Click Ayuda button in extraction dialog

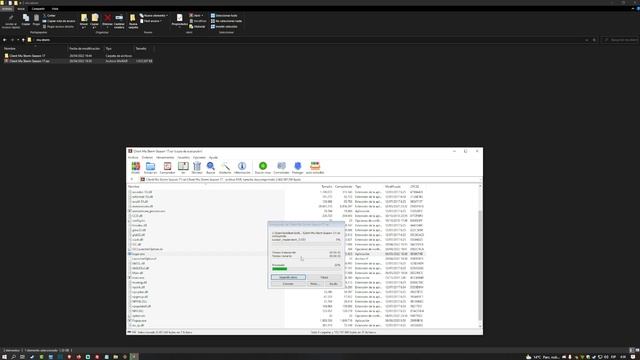[x=333, y=284]
